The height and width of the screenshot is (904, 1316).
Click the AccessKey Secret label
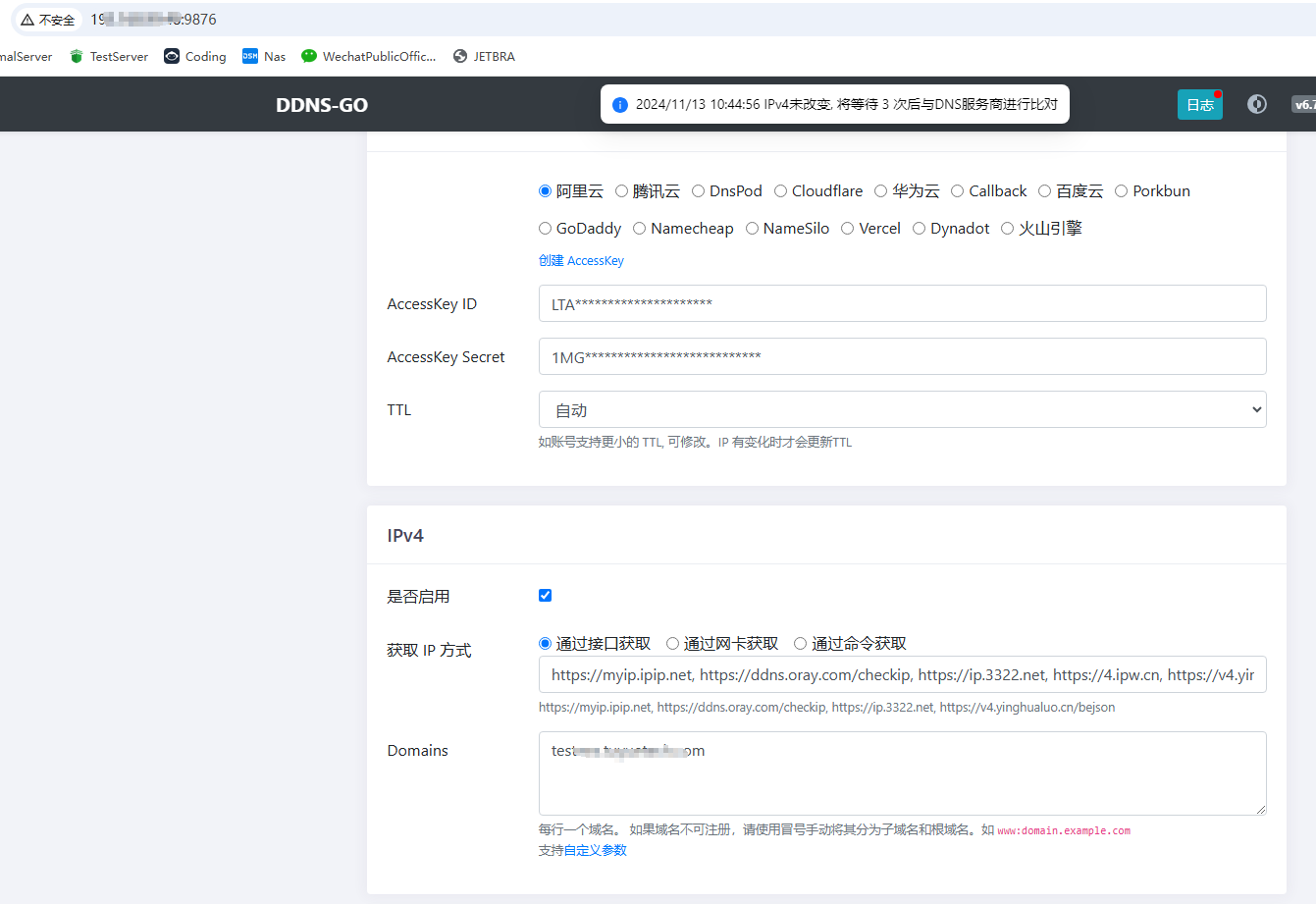tap(446, 357)
